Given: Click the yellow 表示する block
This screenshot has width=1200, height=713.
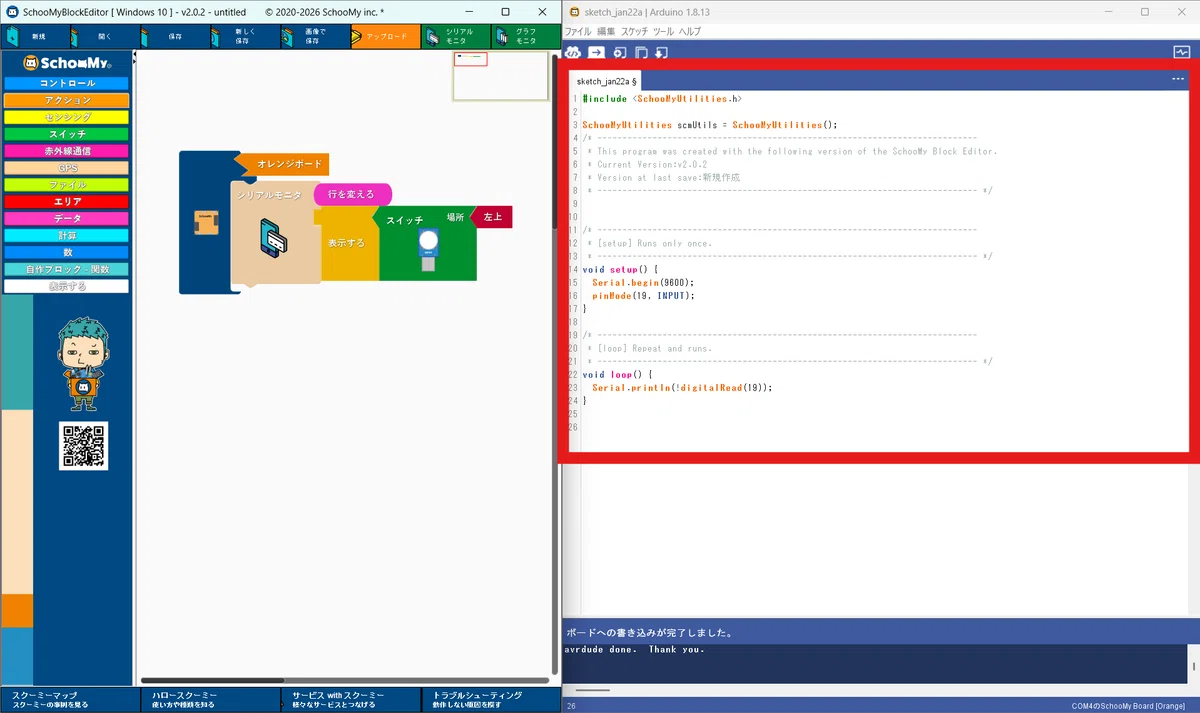Looking at the screenshot, I should [x=348, y=243].
